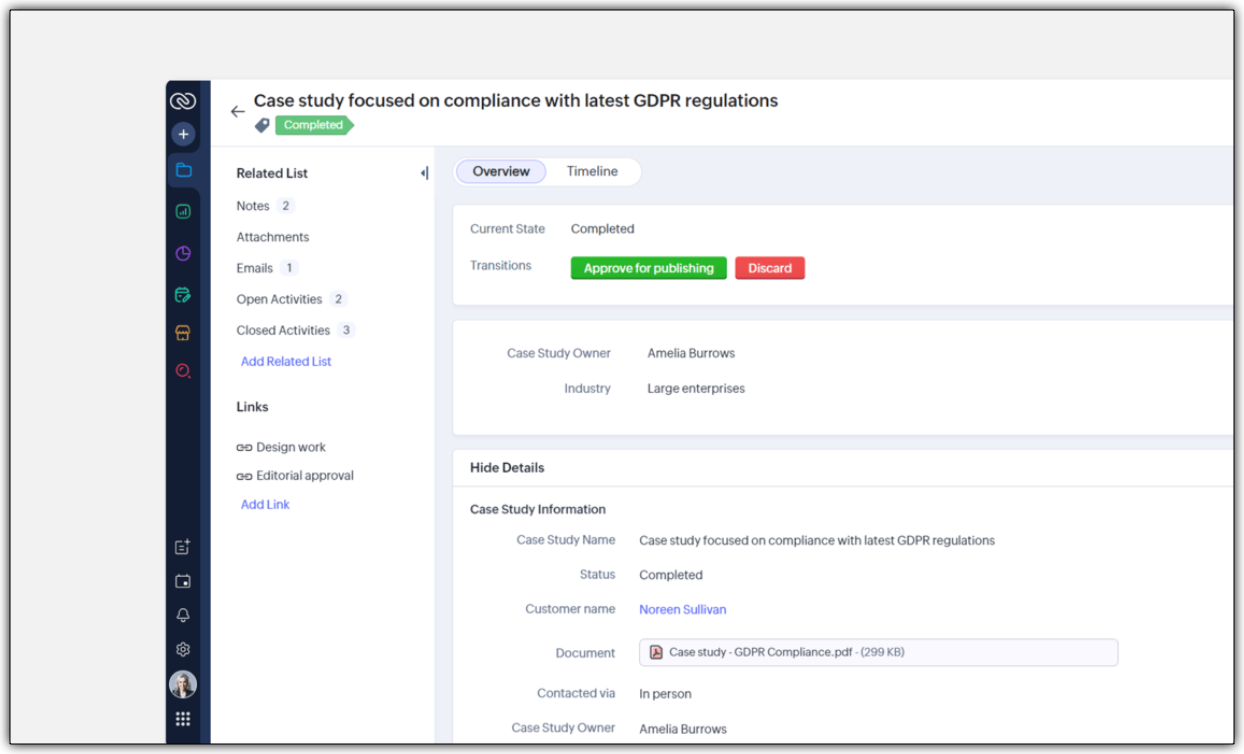The width and height of the screenshot is (1244, 754).
Task: Switch to the Timeline tab
Action: point(592,171)
